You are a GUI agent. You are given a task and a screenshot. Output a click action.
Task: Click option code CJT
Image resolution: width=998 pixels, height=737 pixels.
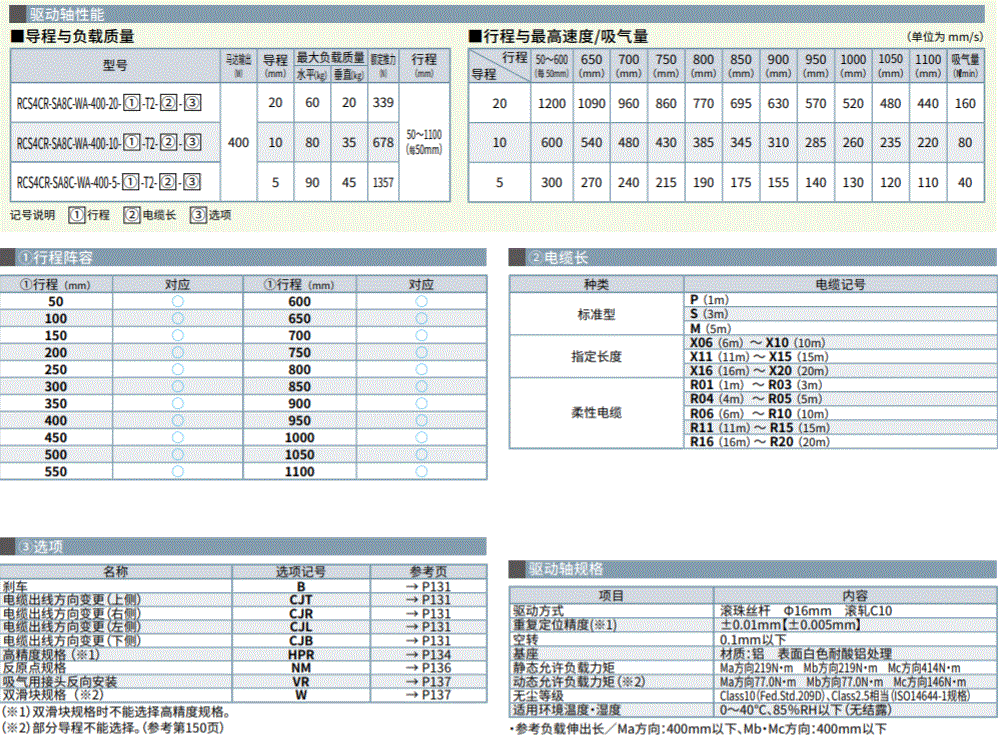301,600
